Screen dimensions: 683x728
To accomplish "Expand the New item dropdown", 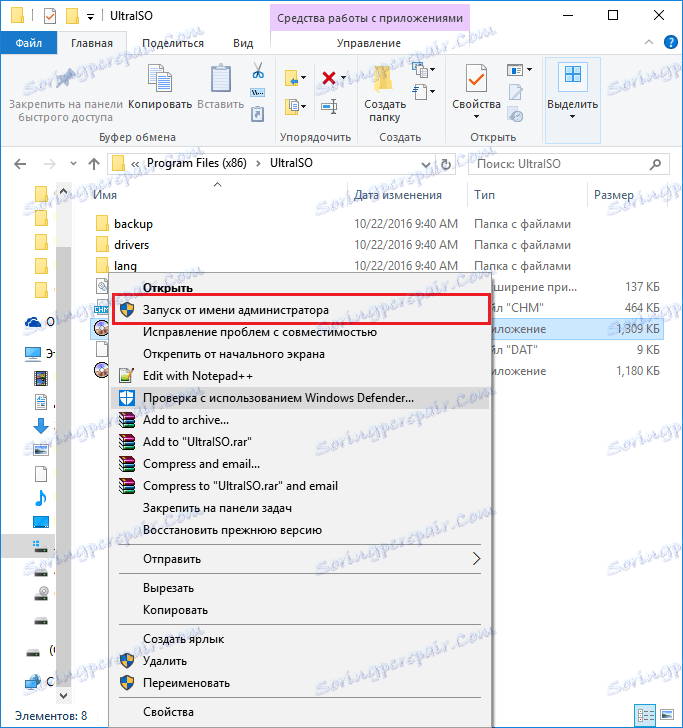I will (x=433, y=70).
